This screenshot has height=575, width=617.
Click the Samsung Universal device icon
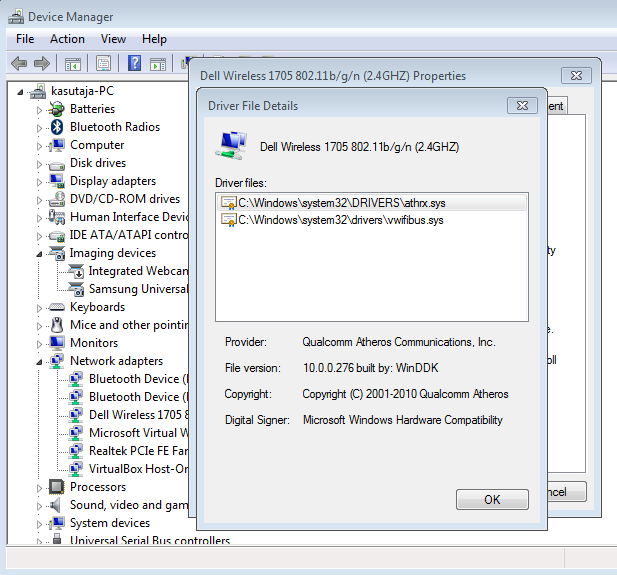pos(76,289)
